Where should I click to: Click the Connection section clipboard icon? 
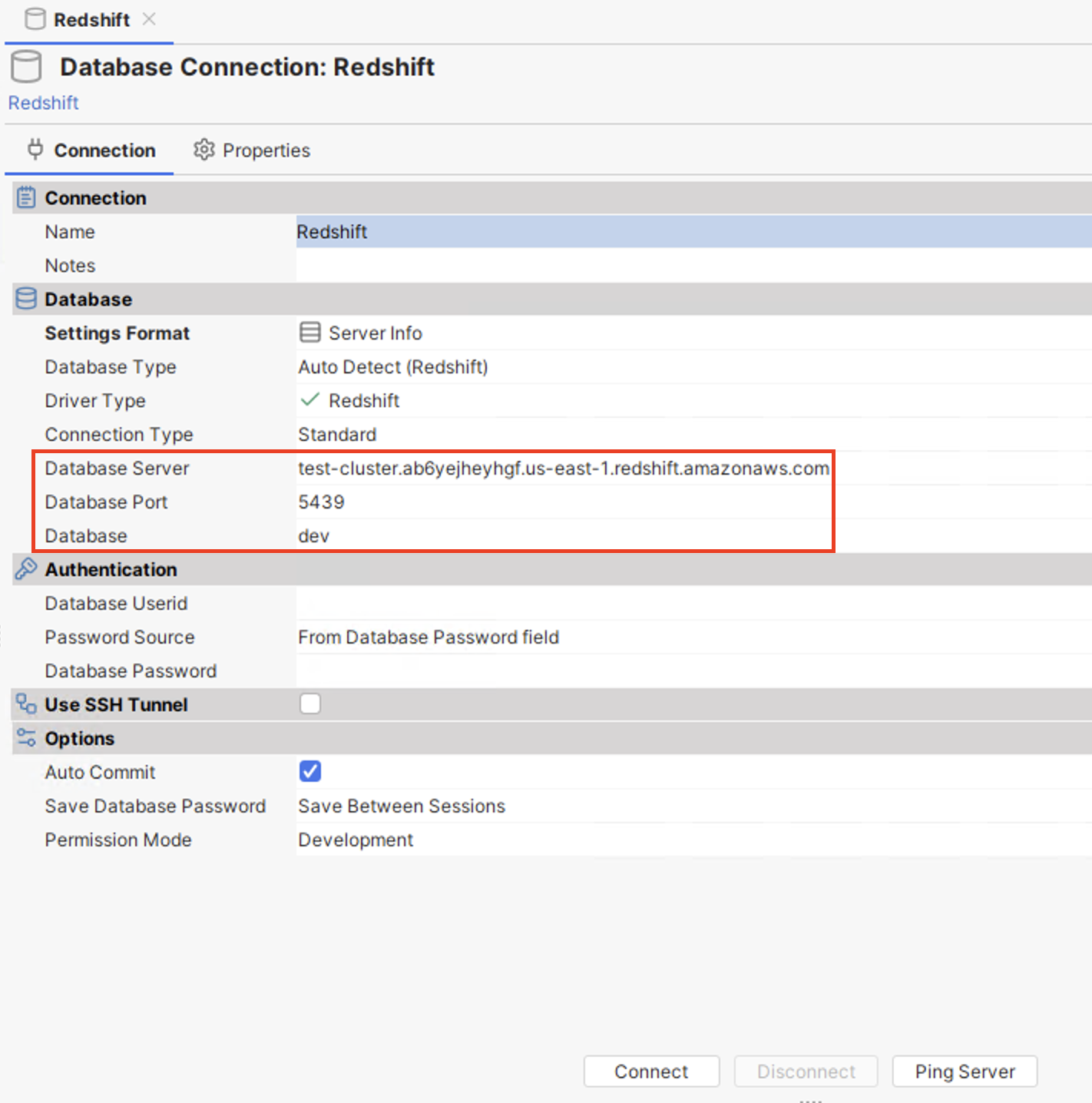coord(26,197)
